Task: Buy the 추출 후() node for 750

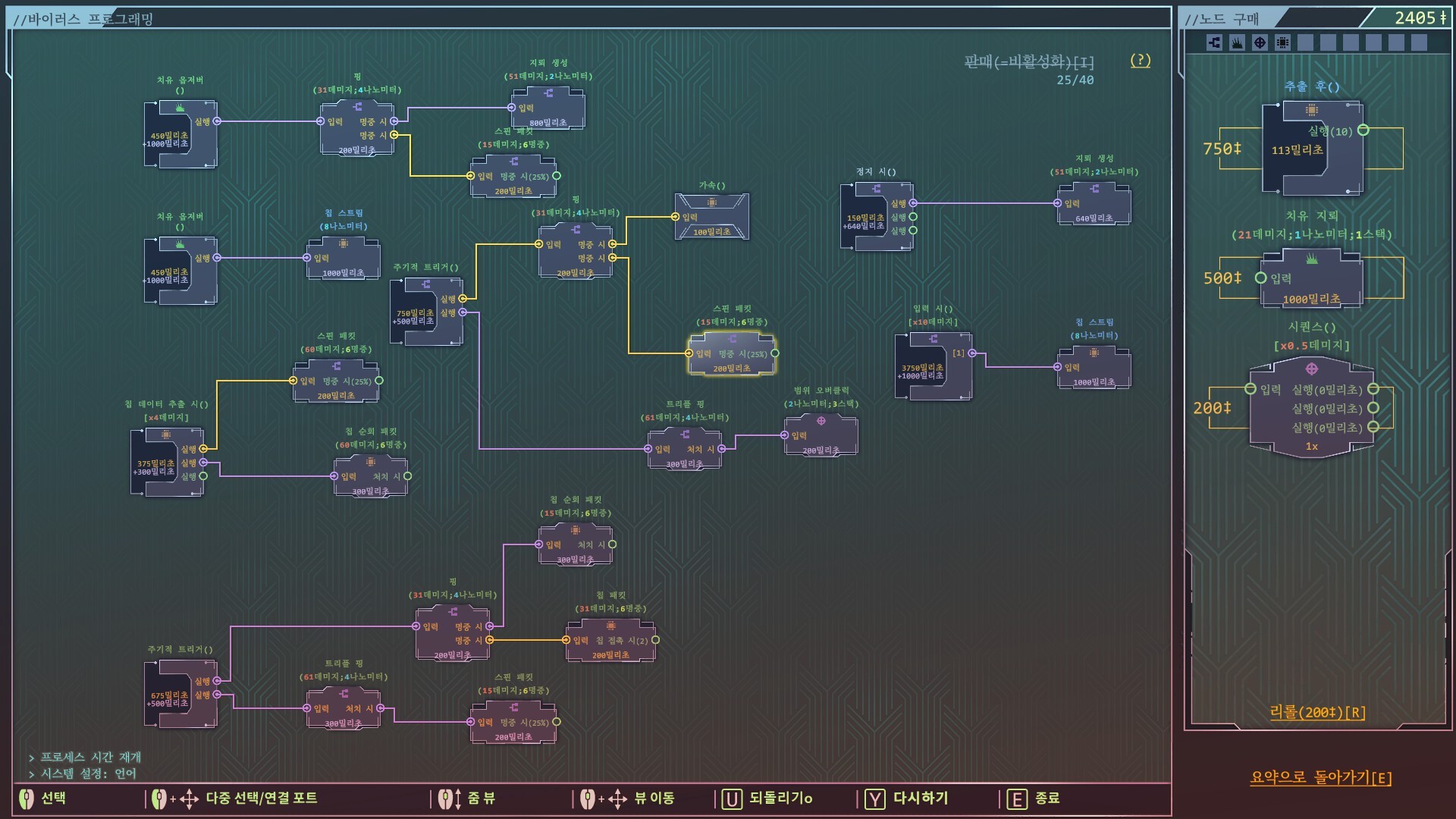Action: [1312, 149]
